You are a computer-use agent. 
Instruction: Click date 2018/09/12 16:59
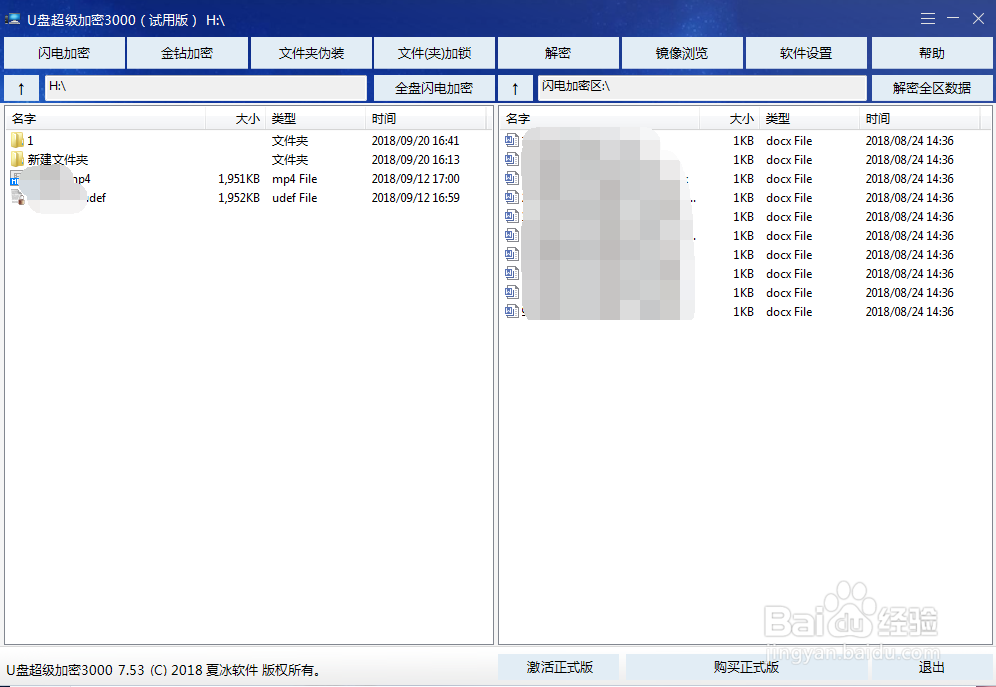tap(415, 198)
